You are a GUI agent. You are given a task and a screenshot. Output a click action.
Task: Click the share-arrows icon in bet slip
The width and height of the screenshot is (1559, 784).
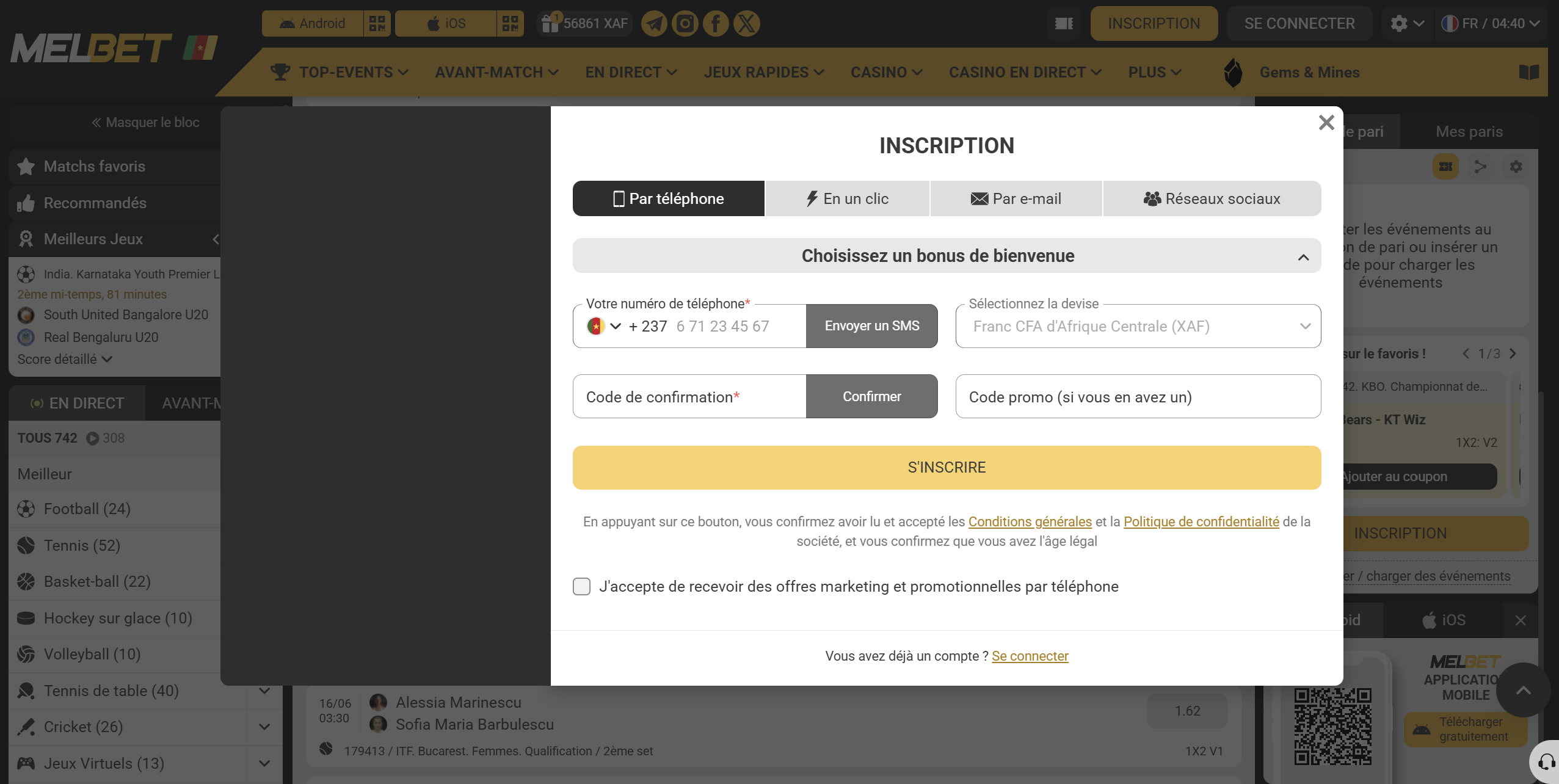1480,167
